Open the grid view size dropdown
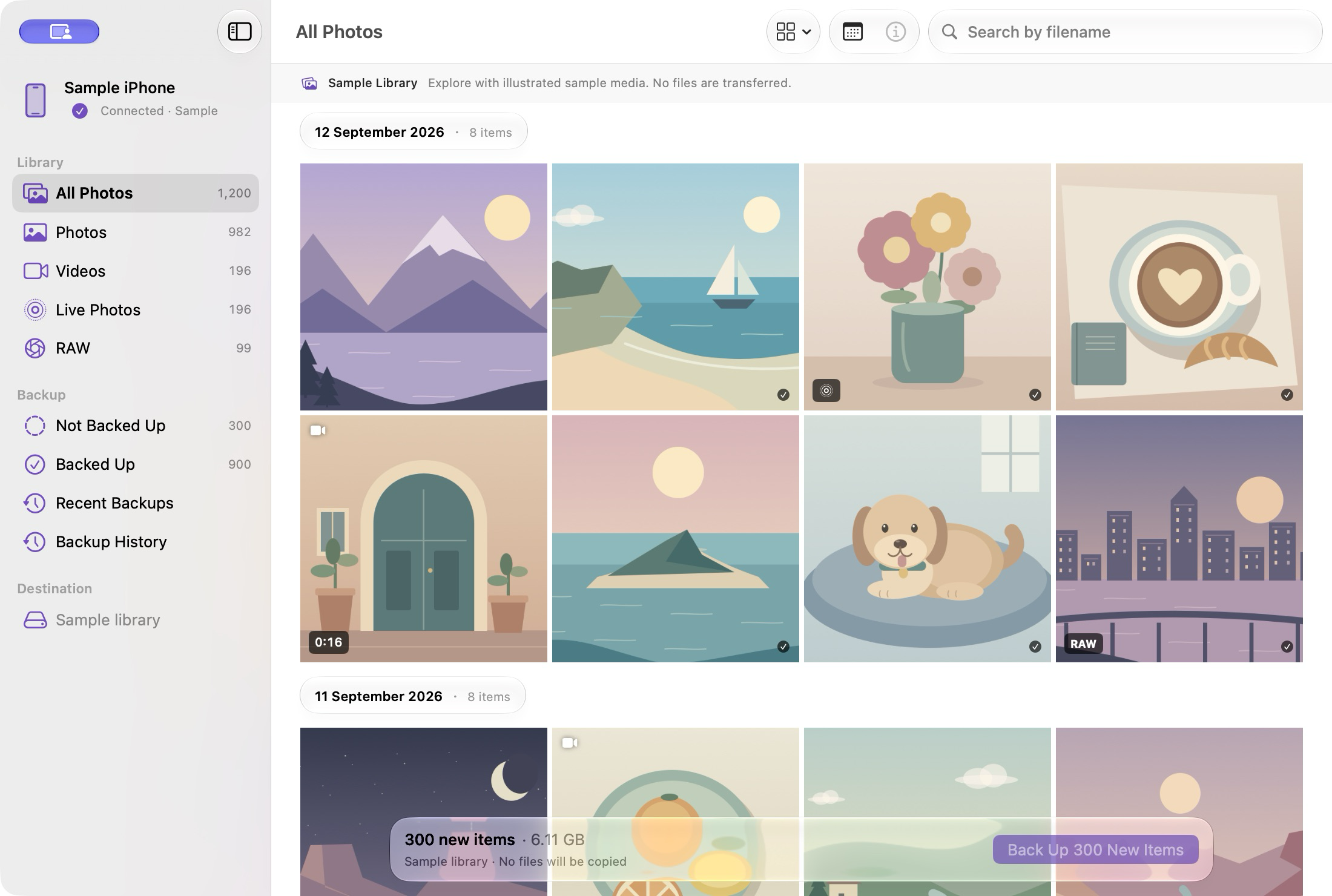This screenshot has height=896, width=1332. click(x=793, y=31)
